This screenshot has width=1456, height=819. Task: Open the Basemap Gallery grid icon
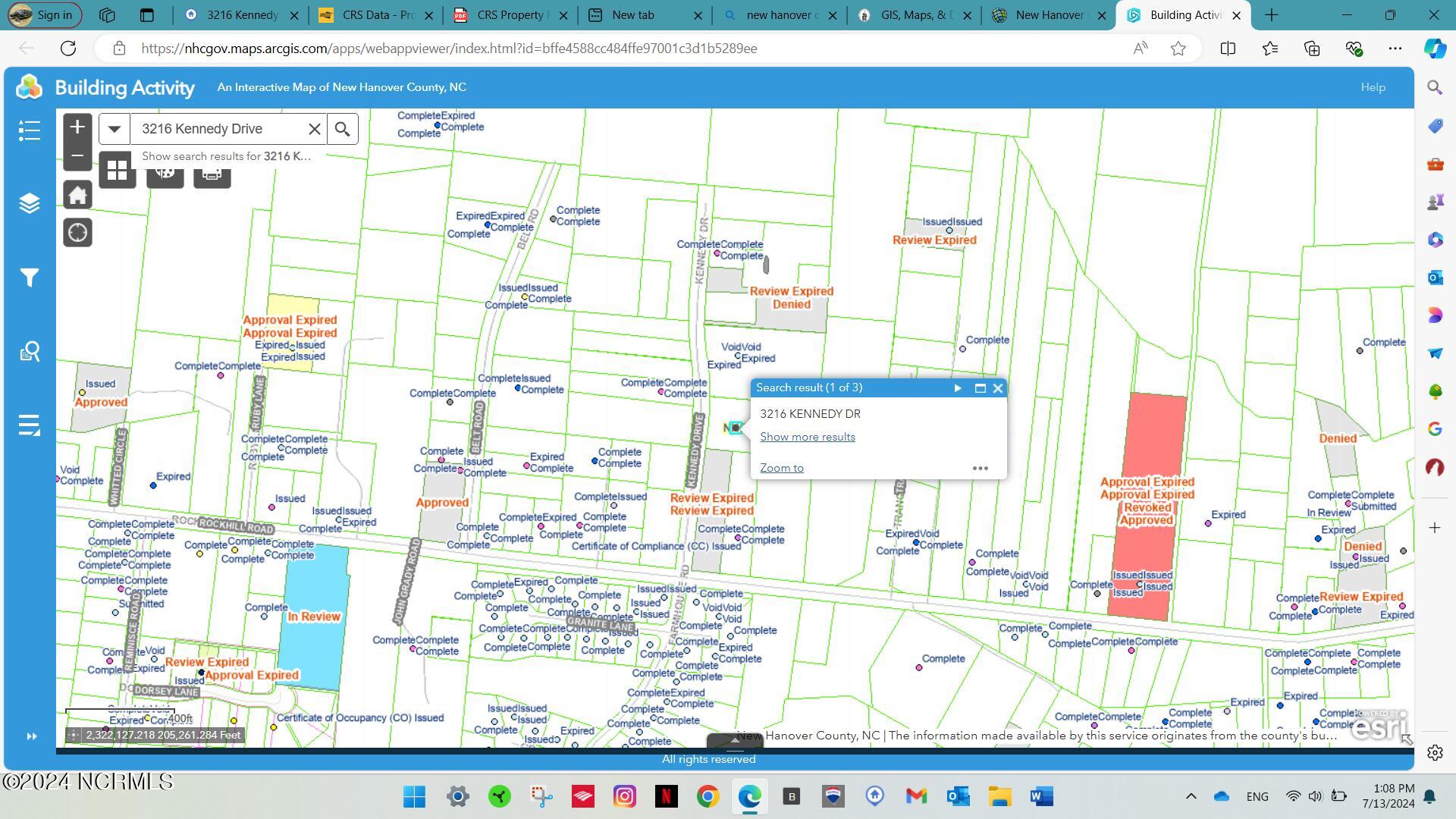pyautogui.click(x=117, y=171)
